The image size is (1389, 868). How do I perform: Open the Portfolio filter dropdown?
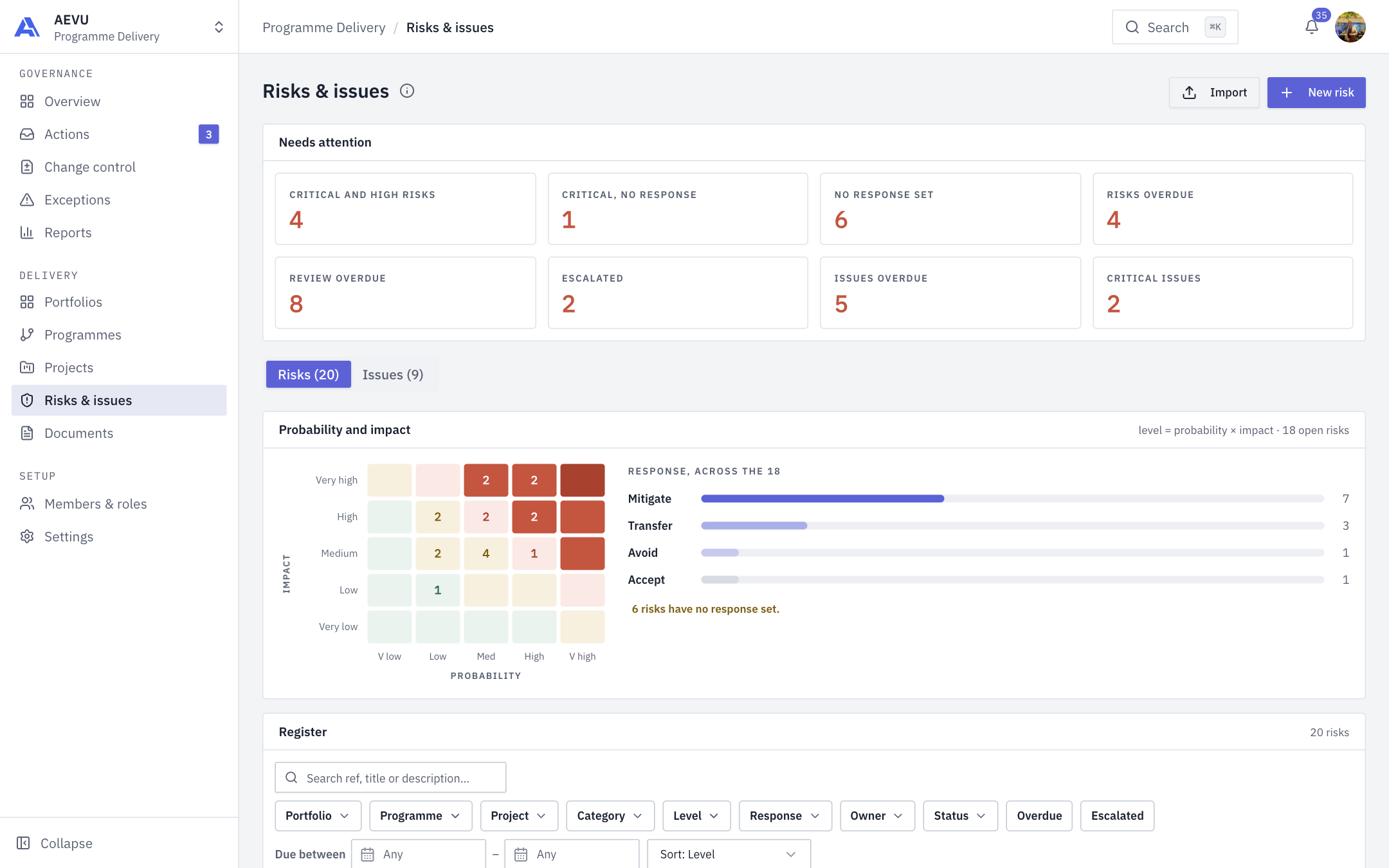(x=318, y=816)
